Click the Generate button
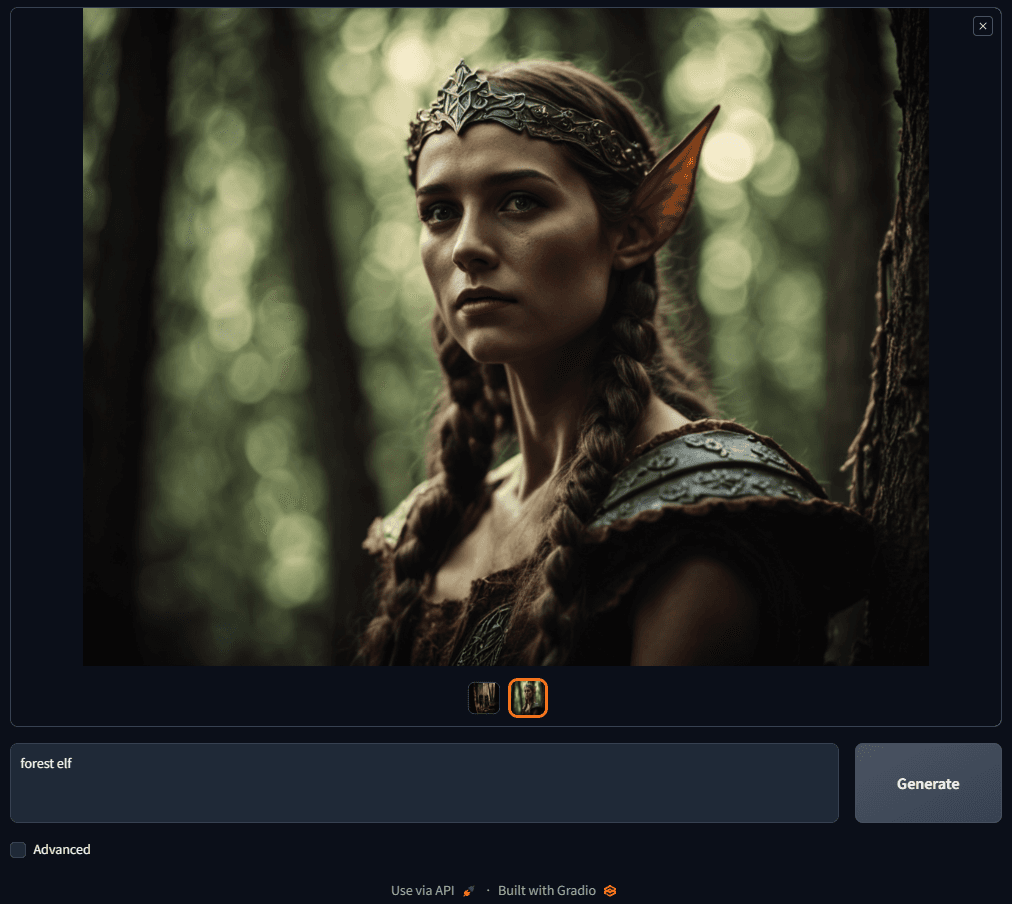The image size is (1012, 904). pyautogui.click(x=927, y=783)
